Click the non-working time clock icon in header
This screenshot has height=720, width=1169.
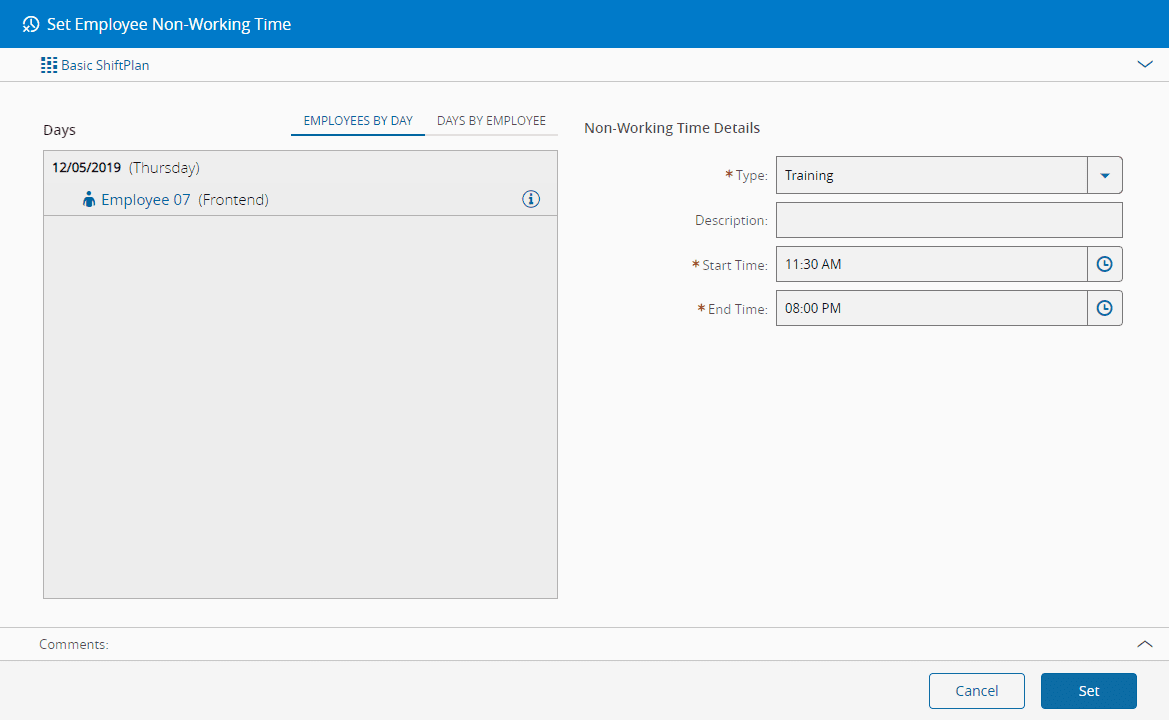click(x=31, y=24)
